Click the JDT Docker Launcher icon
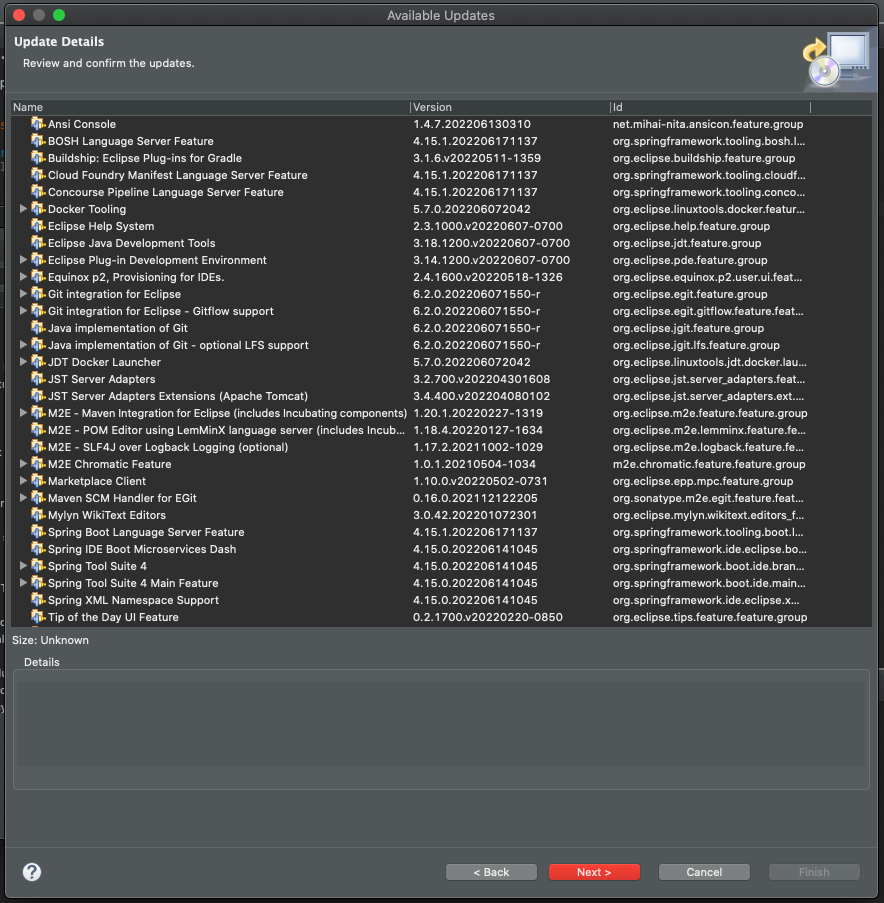Viewport: 884px width, 903px height. 38,362
